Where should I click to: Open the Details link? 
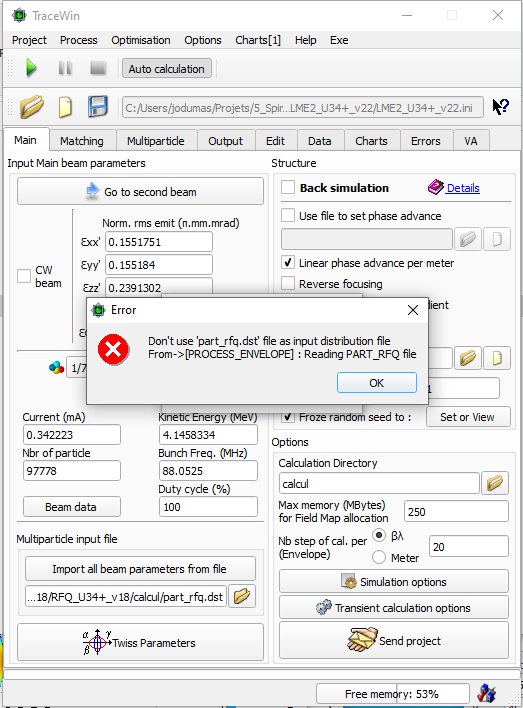click(x=463, y=188)
